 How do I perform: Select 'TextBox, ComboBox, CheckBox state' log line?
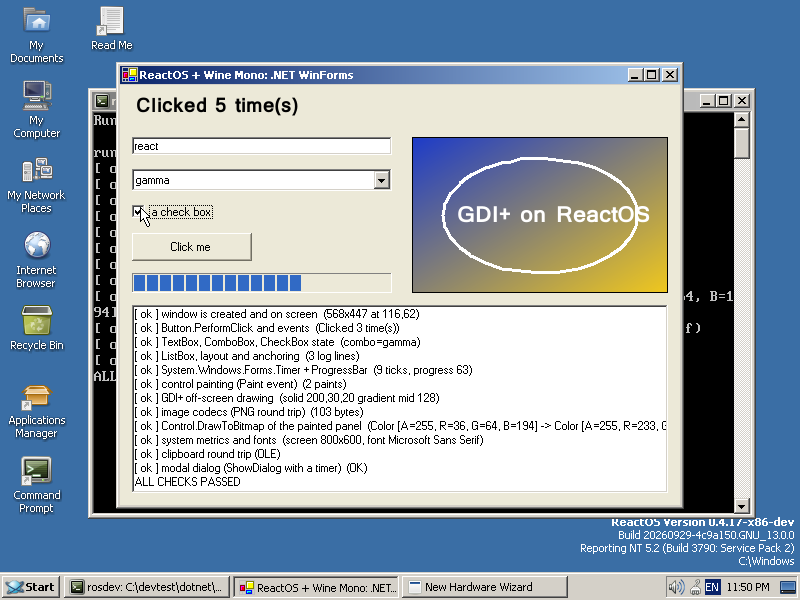(399, 342)
